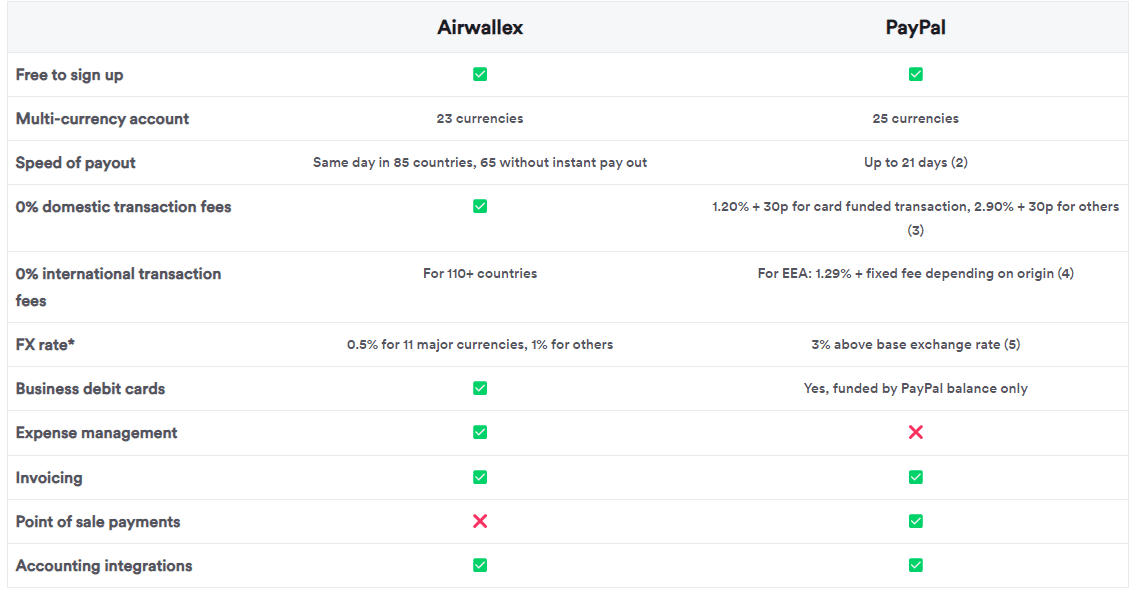Click PayPal check for Accounting integrations
The height and width of the screenshot is (602, 1137).
[x=915, y=565]
